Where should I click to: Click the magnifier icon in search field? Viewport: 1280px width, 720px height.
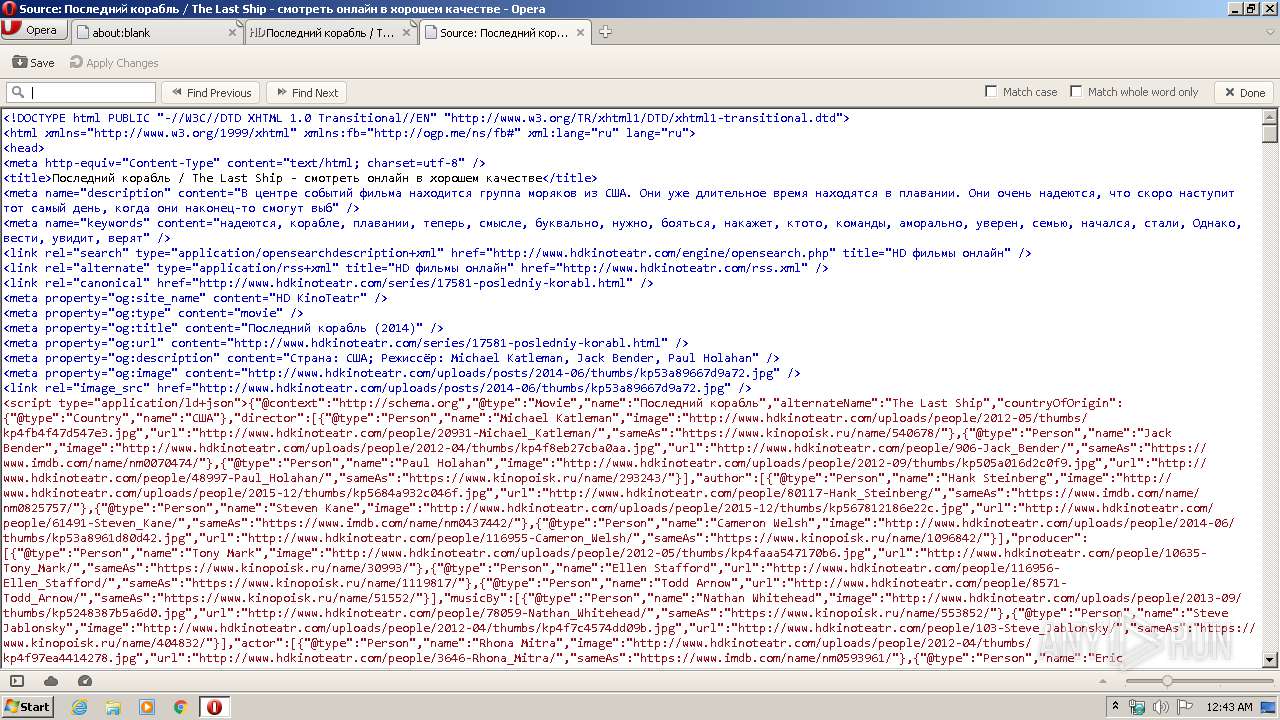tap(18, 92)
